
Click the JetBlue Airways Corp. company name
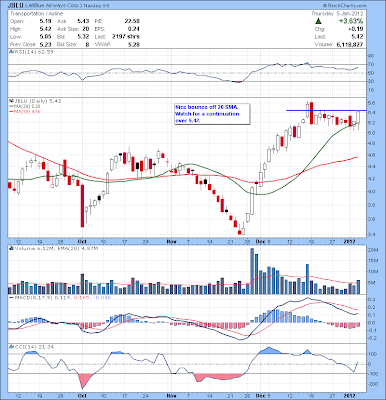[x=53, y=6]
